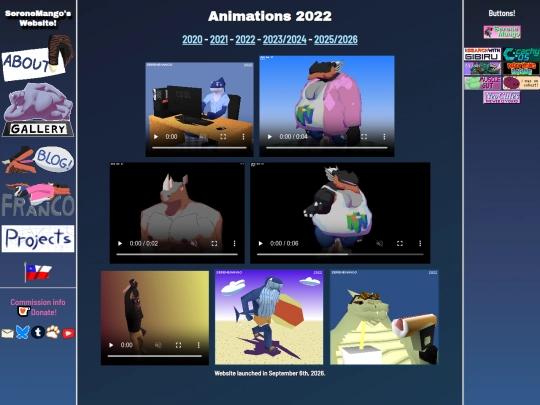Go to the 2020 animations page
540x405 pixels.
(x=192, y=40)
